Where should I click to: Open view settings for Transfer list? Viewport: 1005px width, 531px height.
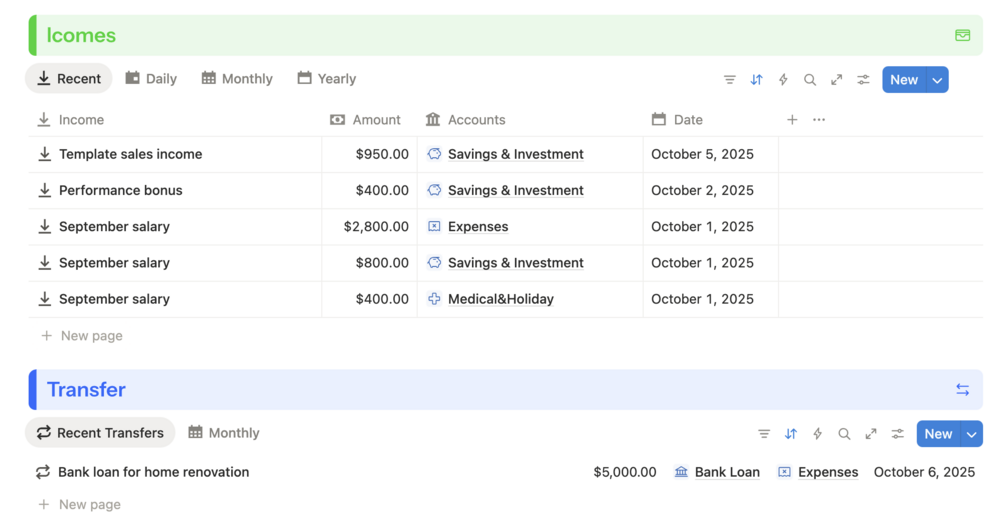point(898,434)
